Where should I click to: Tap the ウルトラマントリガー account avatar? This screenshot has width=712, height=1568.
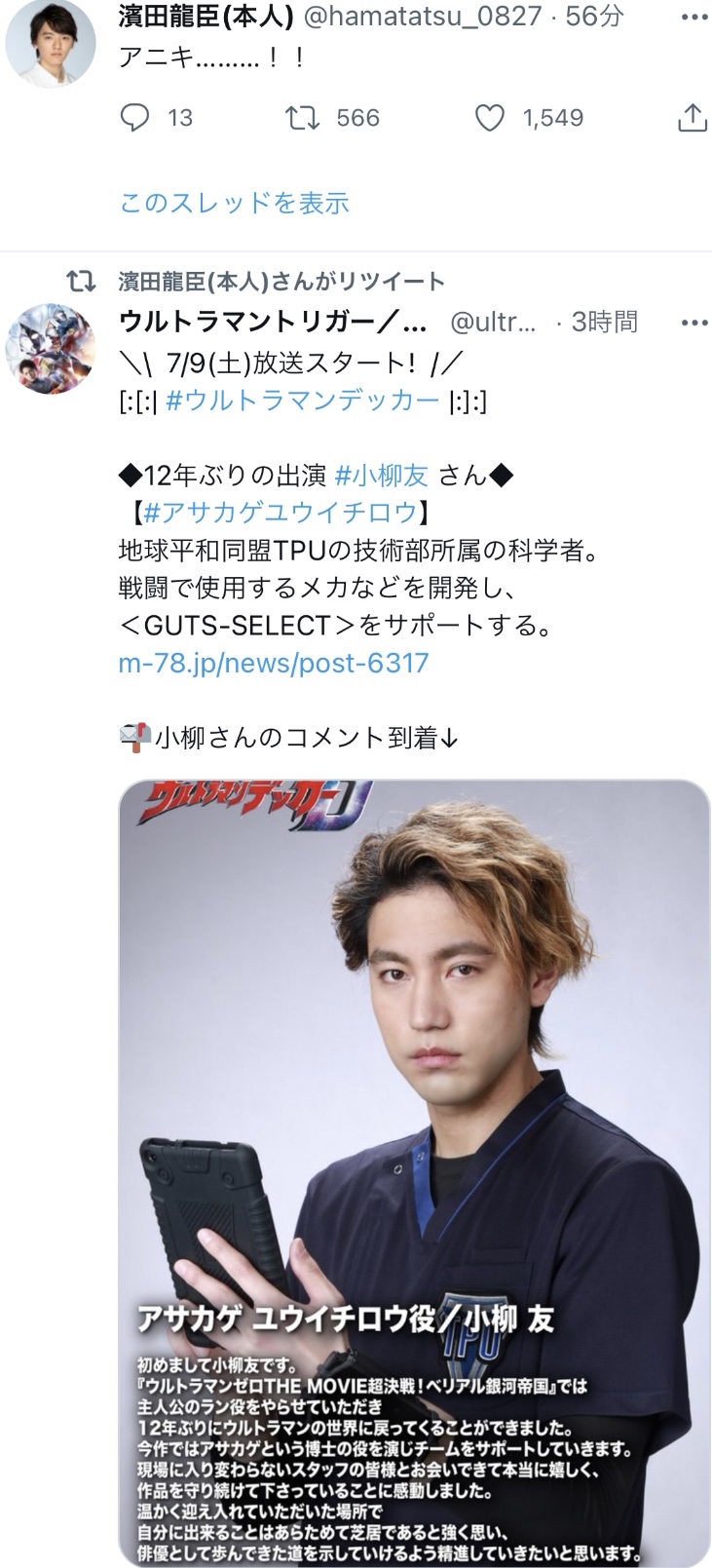coord(51,349)
